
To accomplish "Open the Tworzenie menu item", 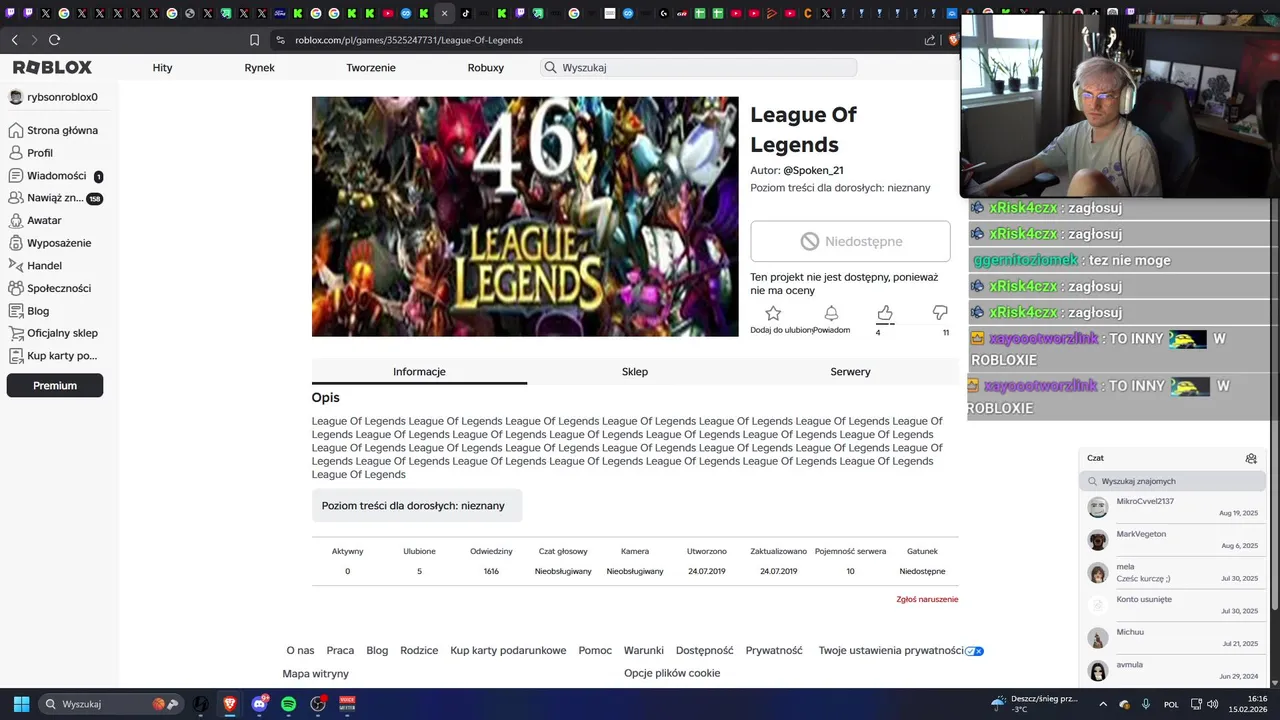I will click(x=371, y=67).
